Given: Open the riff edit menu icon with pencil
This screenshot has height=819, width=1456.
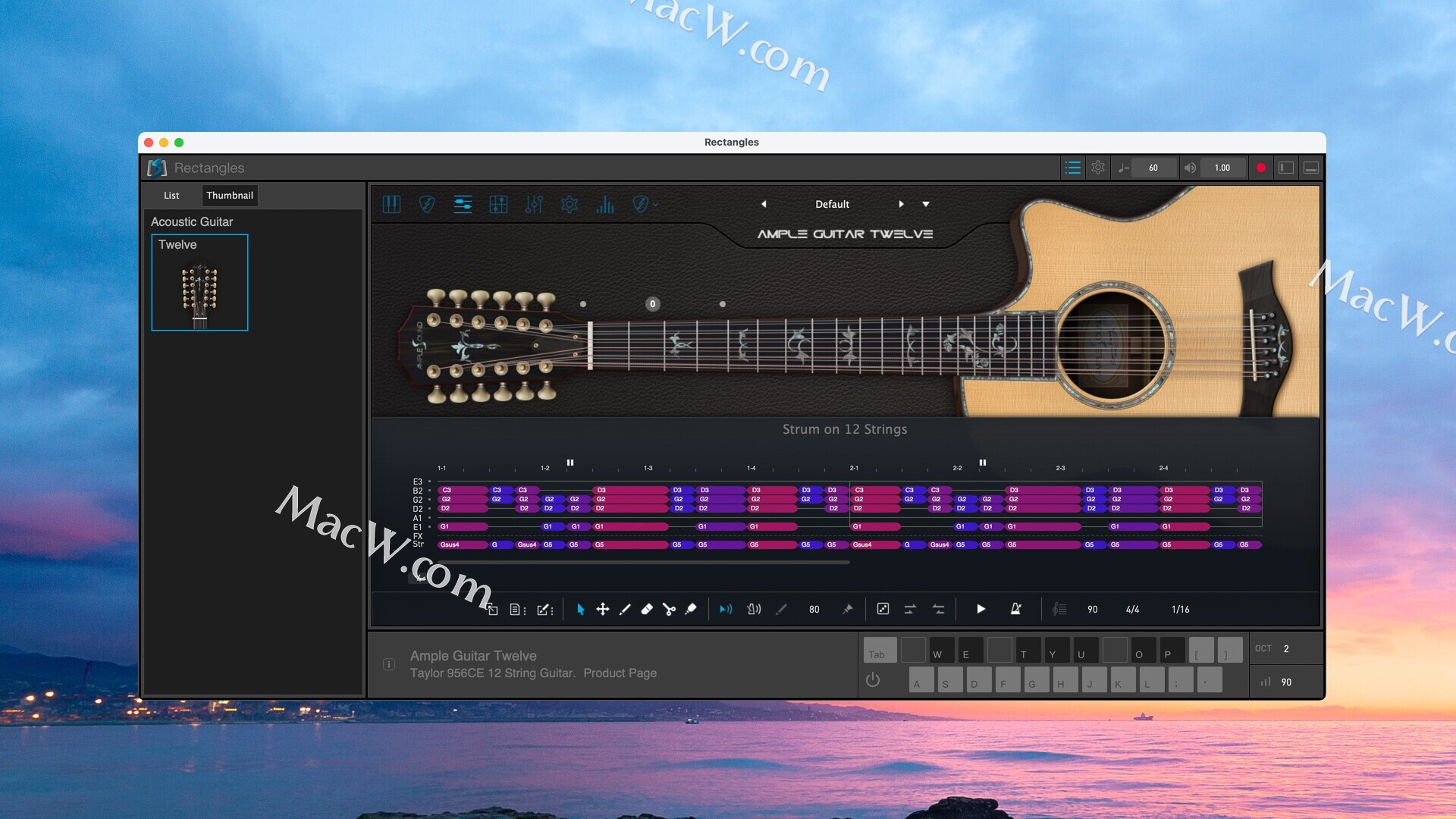Looking at the screenshot, I should click(x=545, y=609).
